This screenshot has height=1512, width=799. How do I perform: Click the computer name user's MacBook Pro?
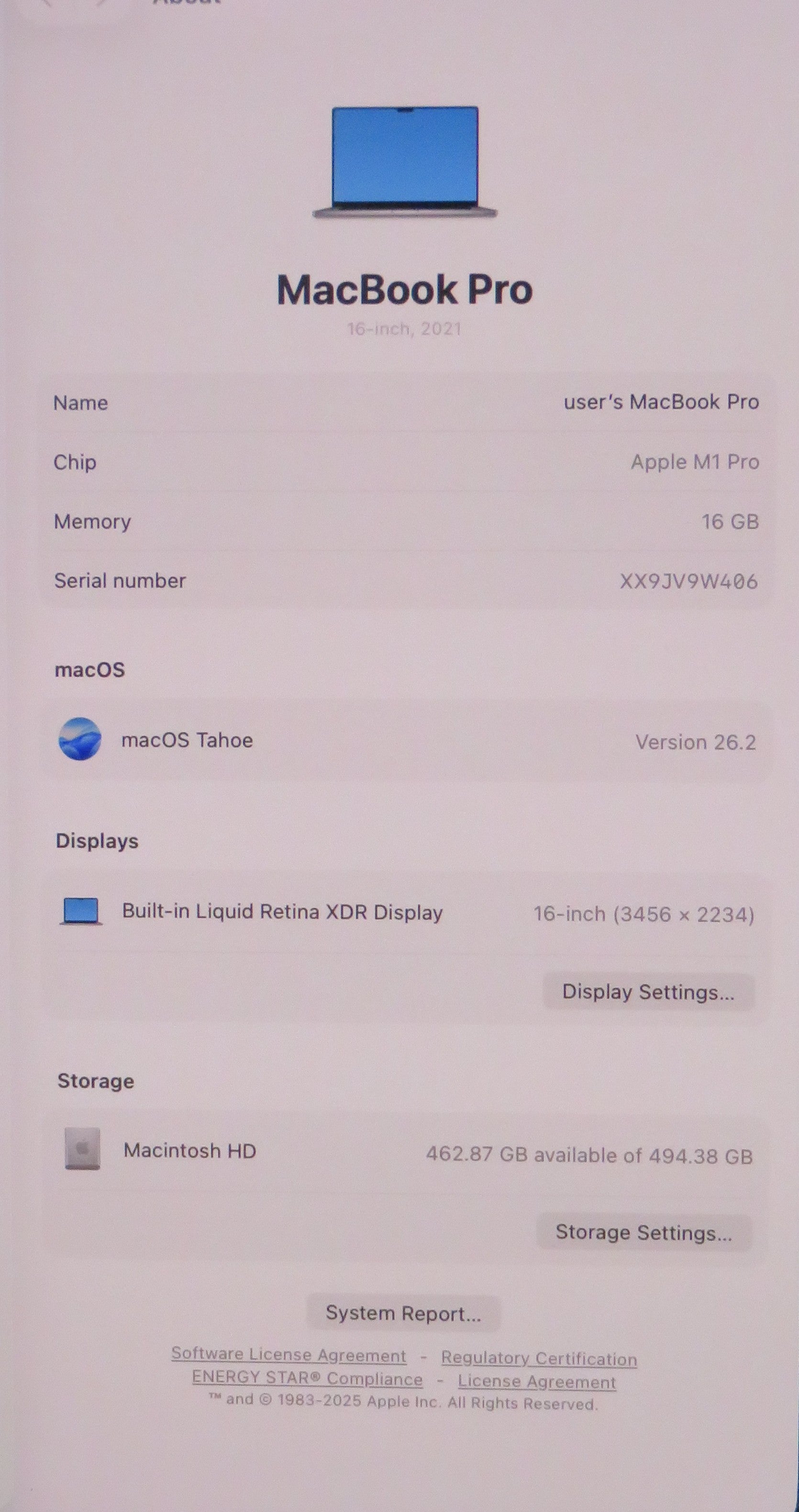click(x=661, y=402)
